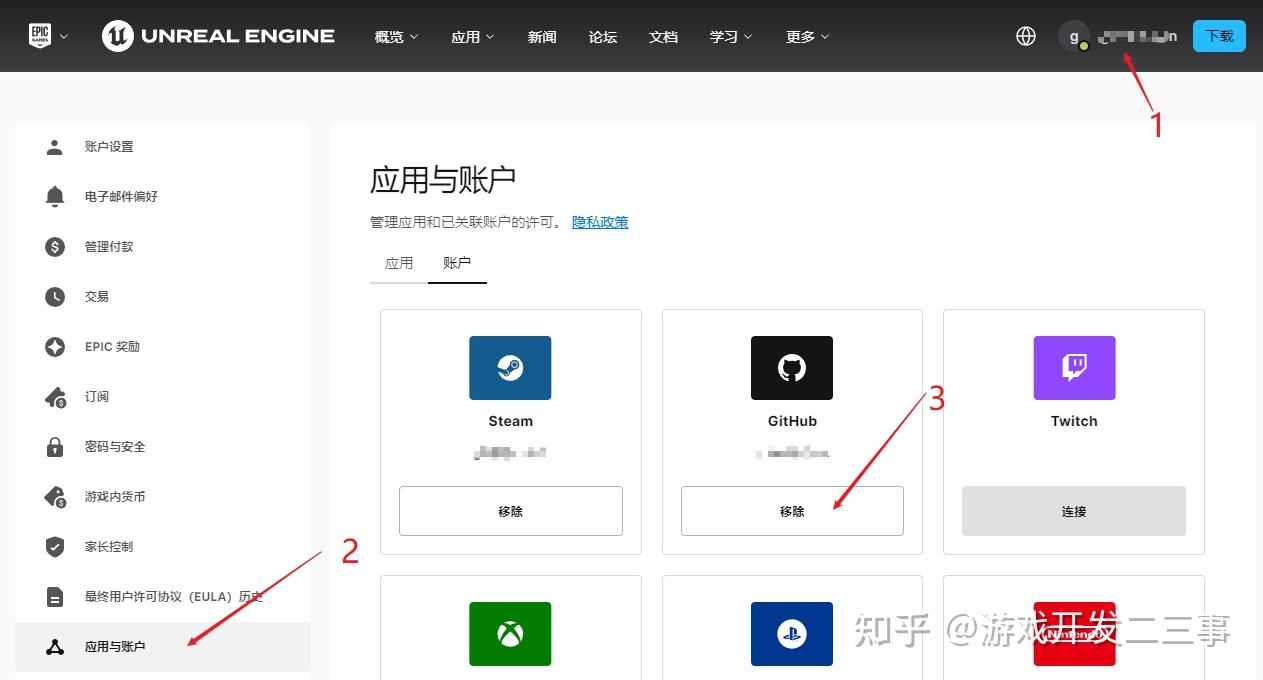The image size is (1263, 680).
Task: Remove the Steam account connection
Action: (510, 511)
